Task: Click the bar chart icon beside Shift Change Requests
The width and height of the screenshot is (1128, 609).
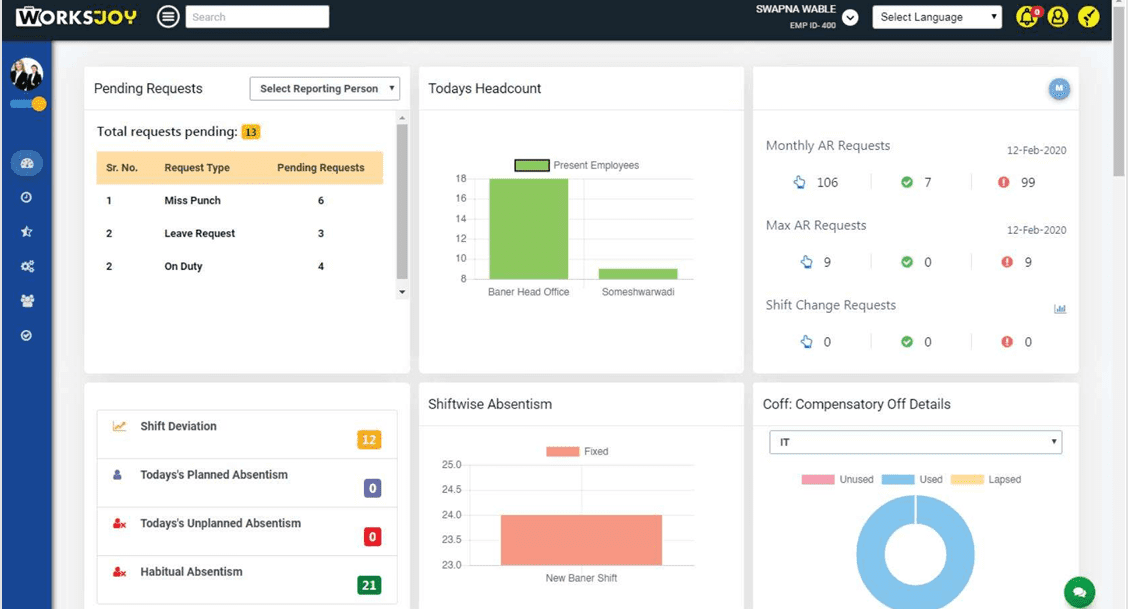Action: coord(1060,309)
